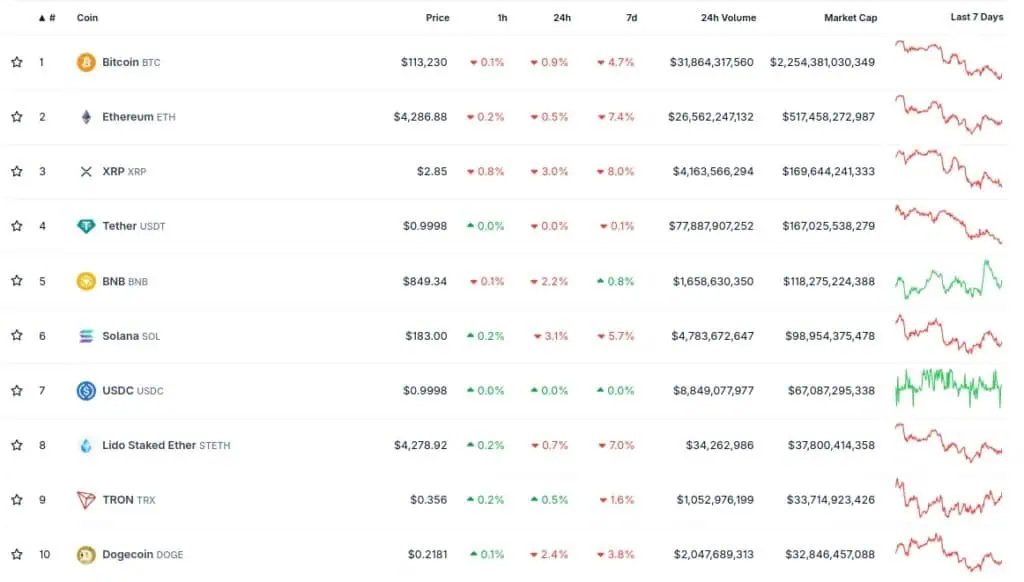Click the Solana coin logo

point(86,336)
